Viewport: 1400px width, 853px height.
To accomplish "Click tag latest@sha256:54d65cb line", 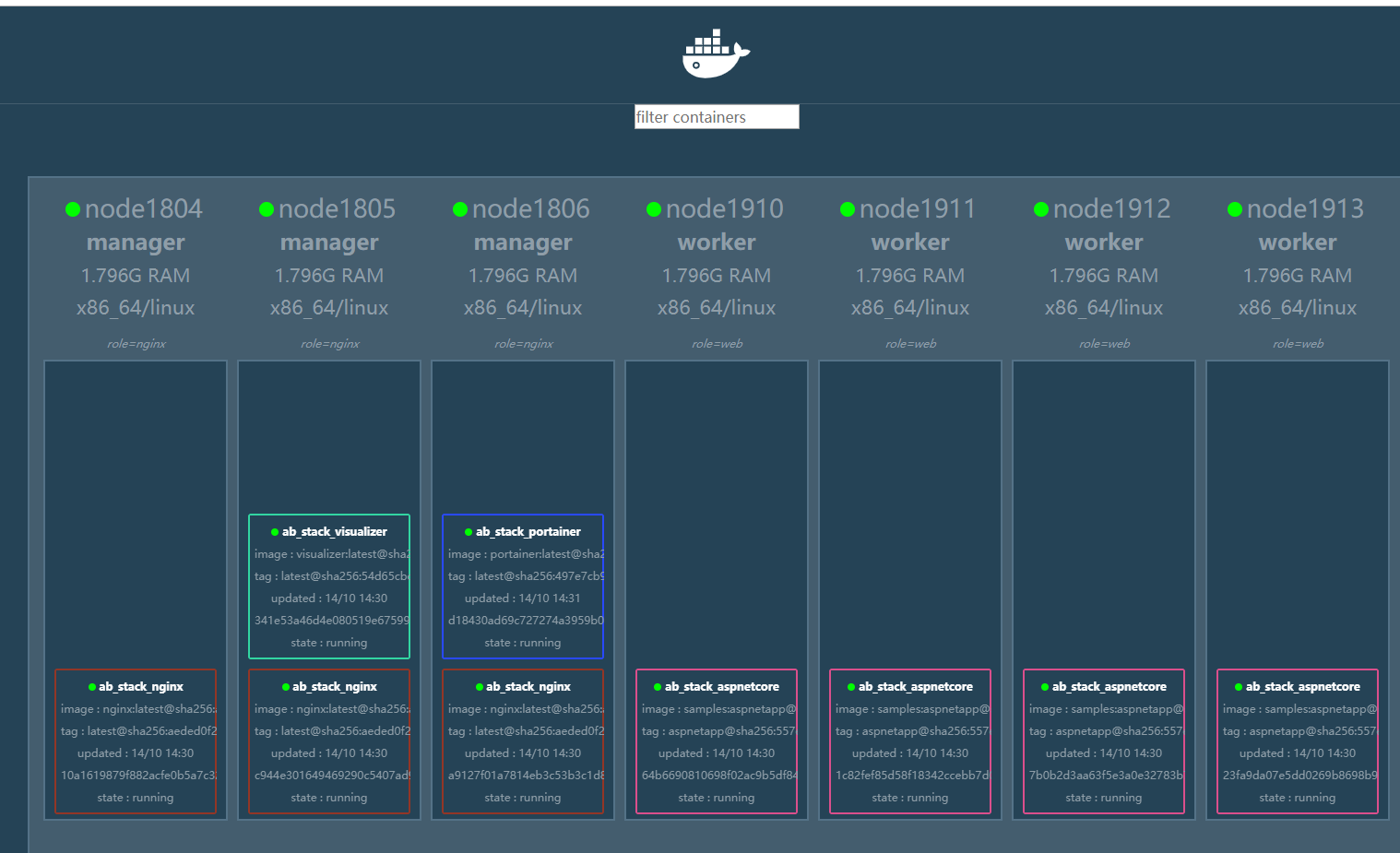I will coord(331,576).
